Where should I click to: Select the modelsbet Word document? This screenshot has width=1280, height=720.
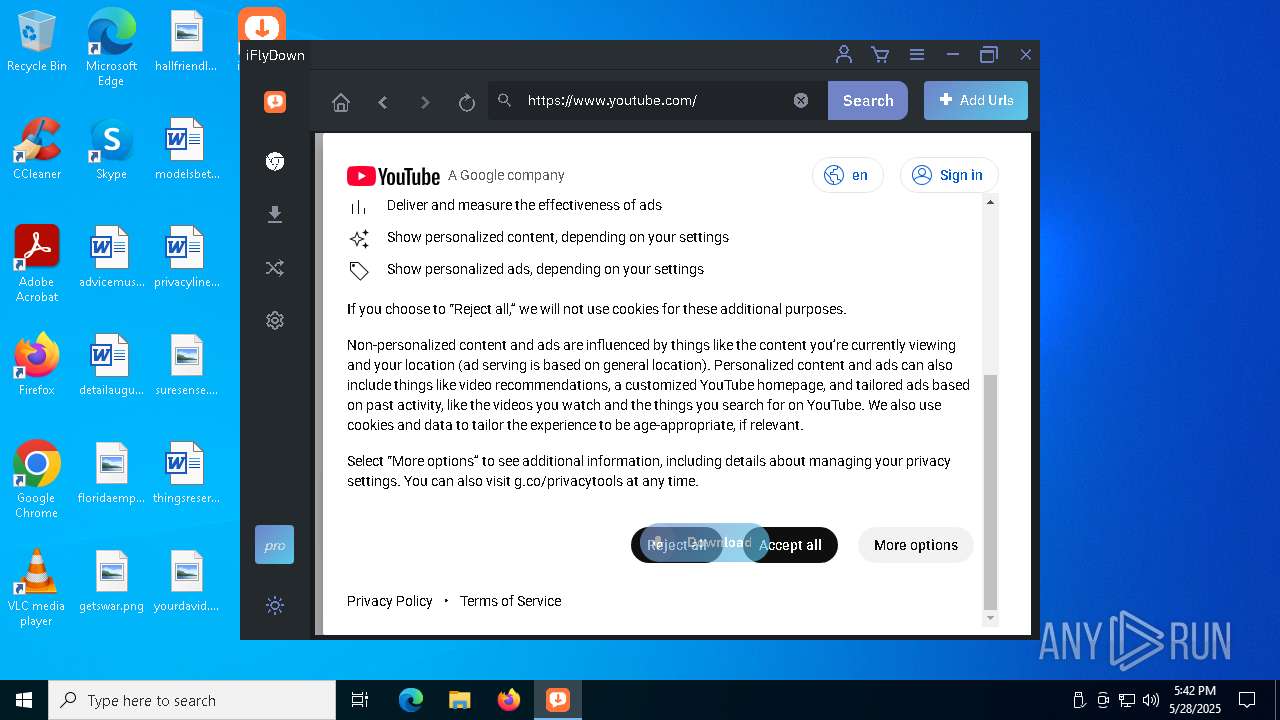pos(186,149)
